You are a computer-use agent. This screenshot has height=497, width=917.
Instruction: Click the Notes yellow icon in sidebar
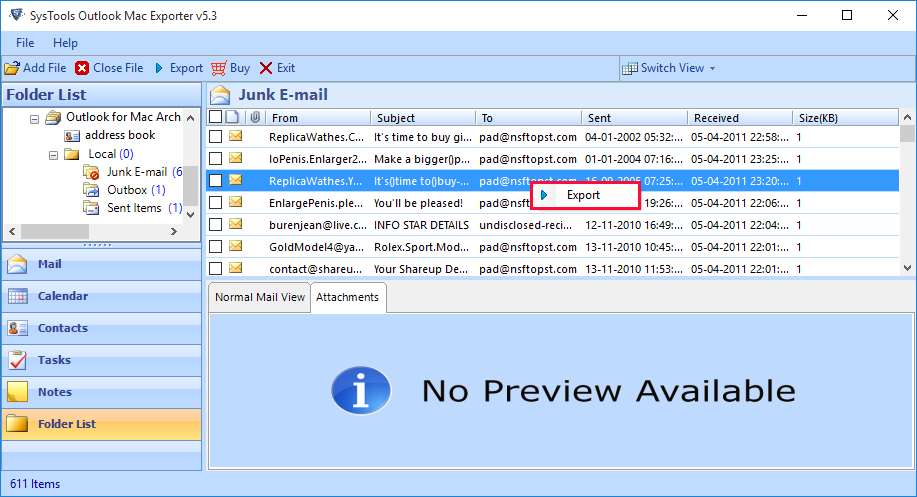pos(18,392)
